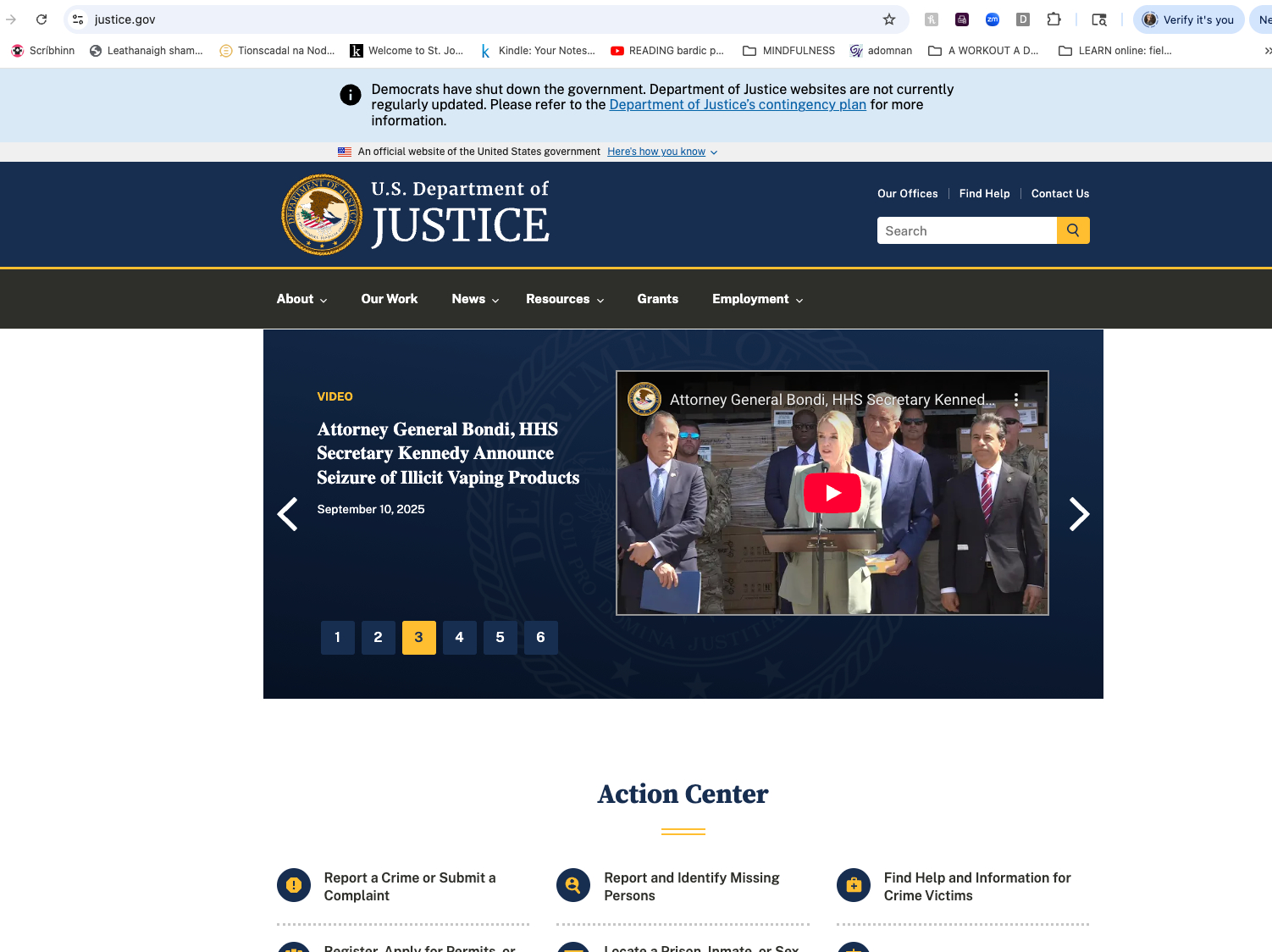Click the yellow search magnifier button

click(x=1072, y=230)
